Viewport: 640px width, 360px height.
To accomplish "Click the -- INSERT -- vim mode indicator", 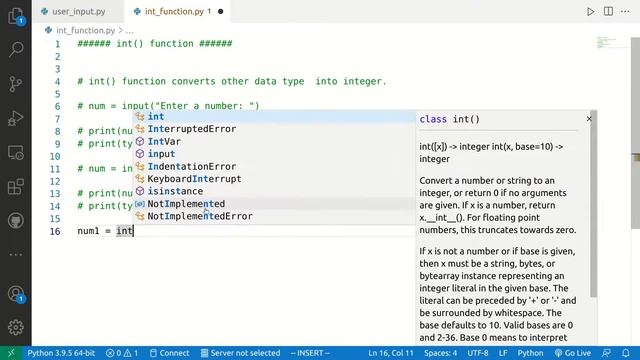I will tap(310, 353).
